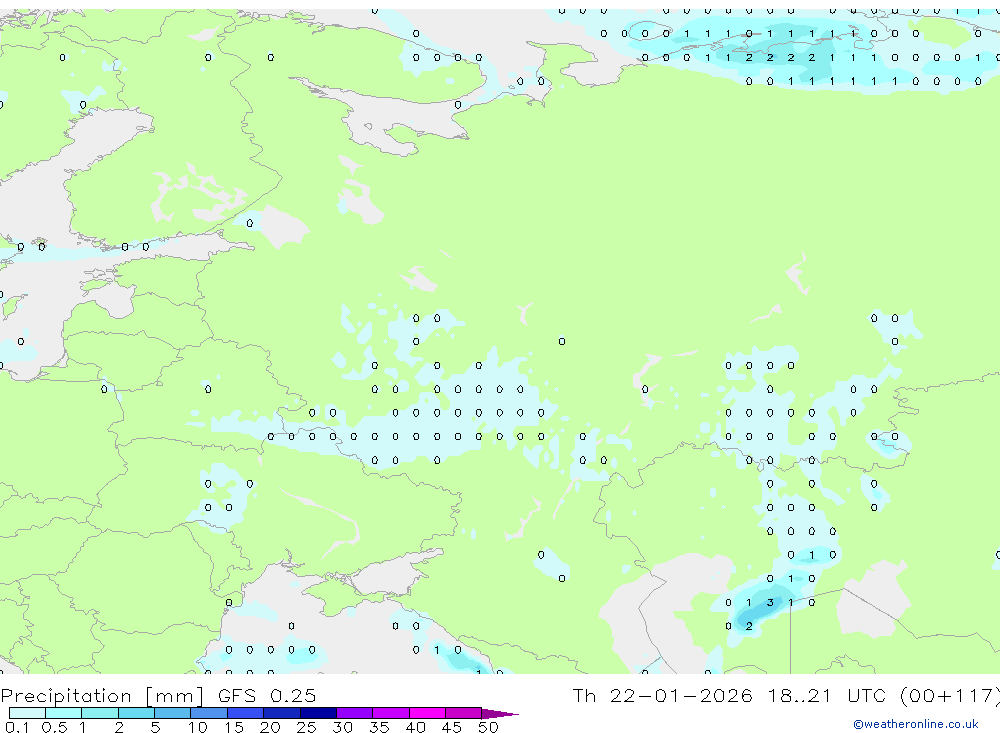
Task: Click the "20" legend scale value
Action: coord(270,727)
